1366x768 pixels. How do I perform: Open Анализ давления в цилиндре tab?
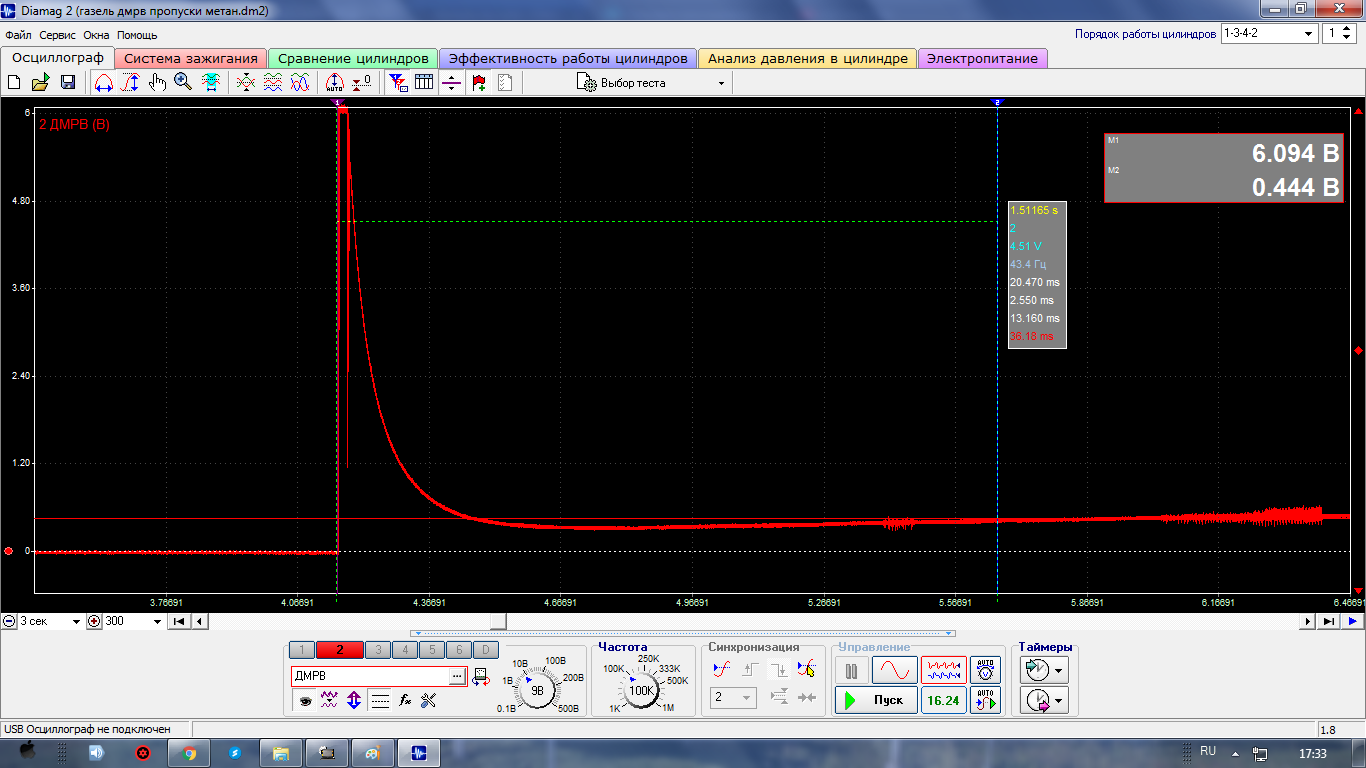point(808,59)
